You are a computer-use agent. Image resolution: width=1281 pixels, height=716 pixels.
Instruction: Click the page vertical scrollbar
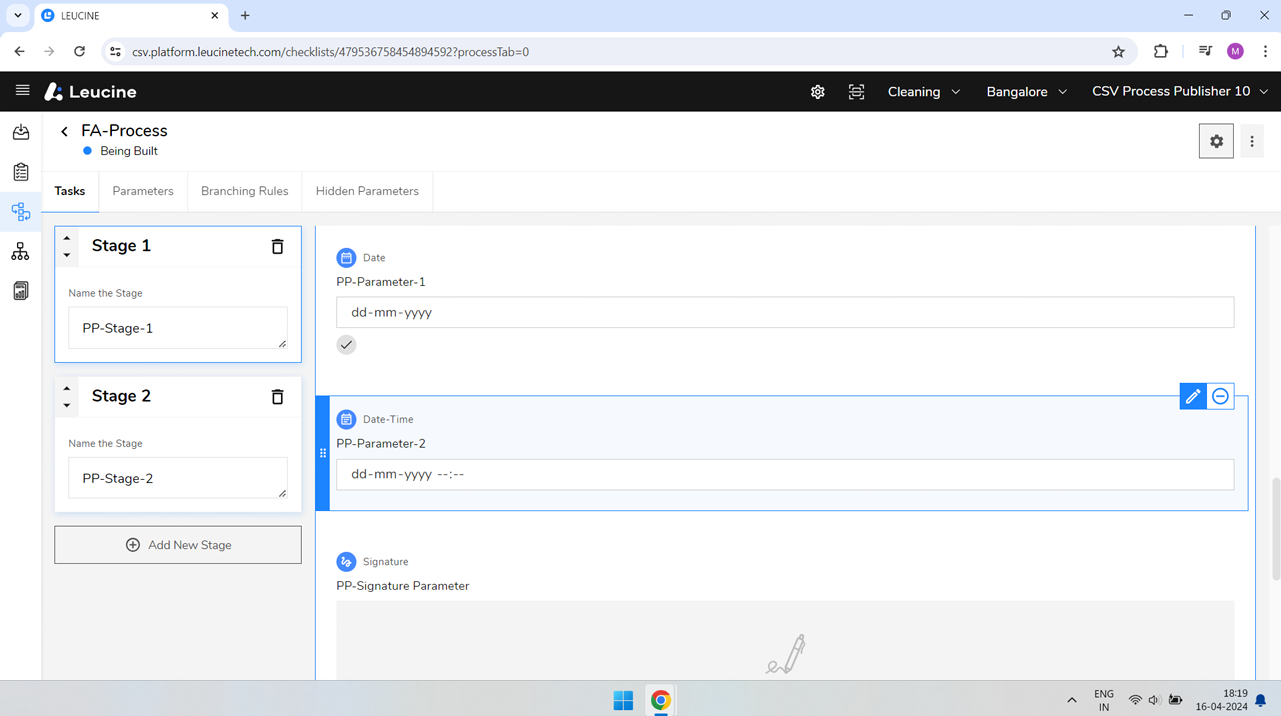coord(1276,530)
